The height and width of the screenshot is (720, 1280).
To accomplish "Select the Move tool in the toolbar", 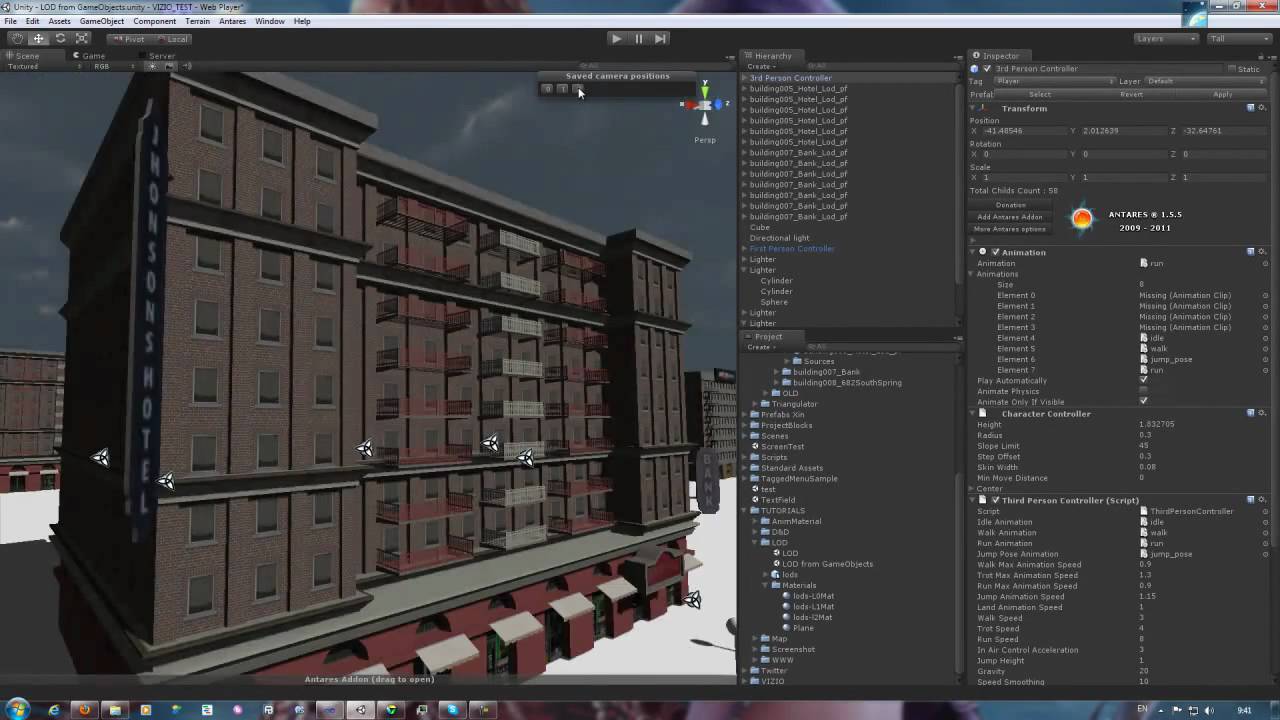I will [x=38, y=39].
